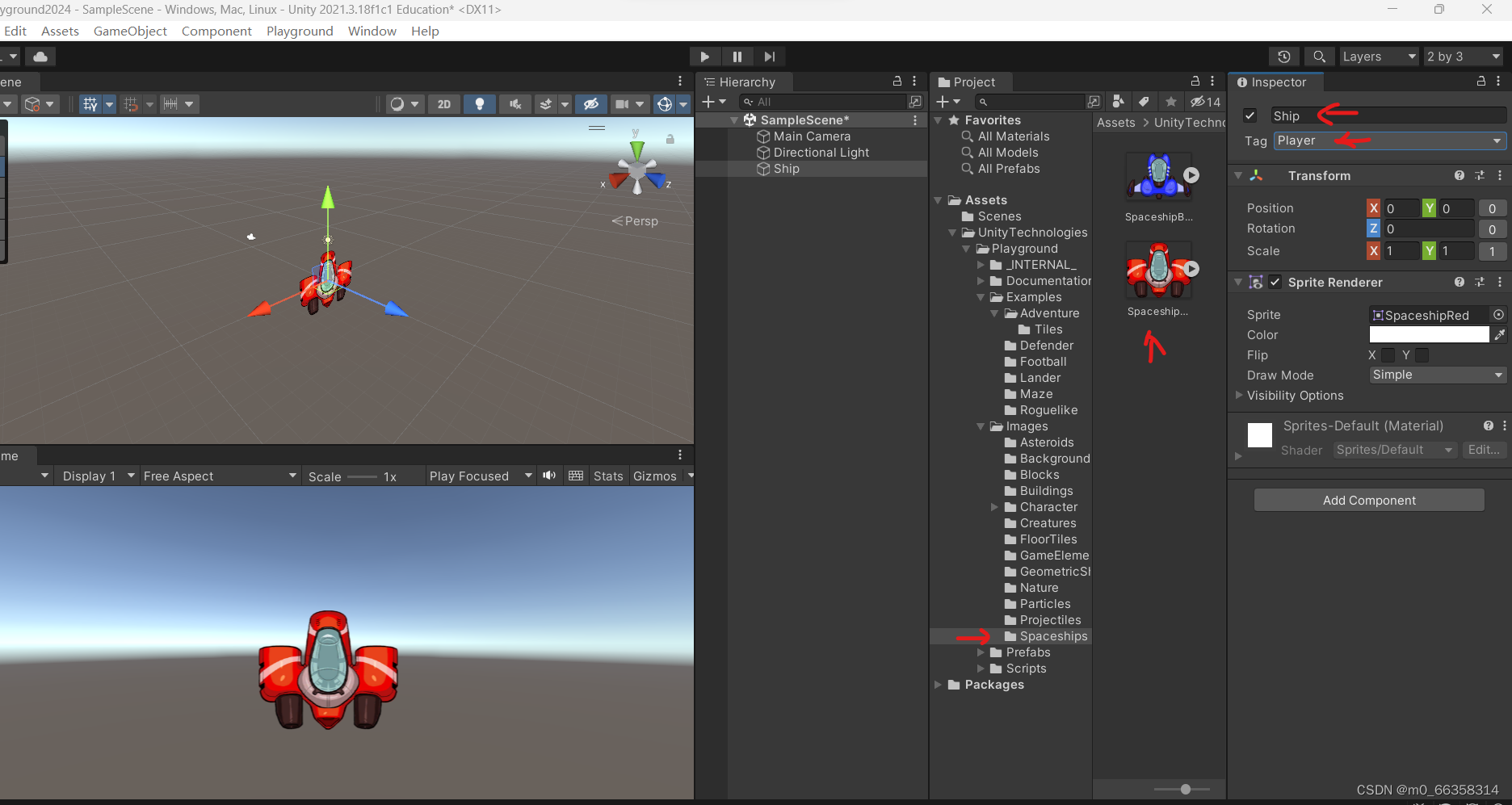Viewport: 1512px width, 805px height.
Task: Collapse the Favorites section
Action: coord(938,120)
